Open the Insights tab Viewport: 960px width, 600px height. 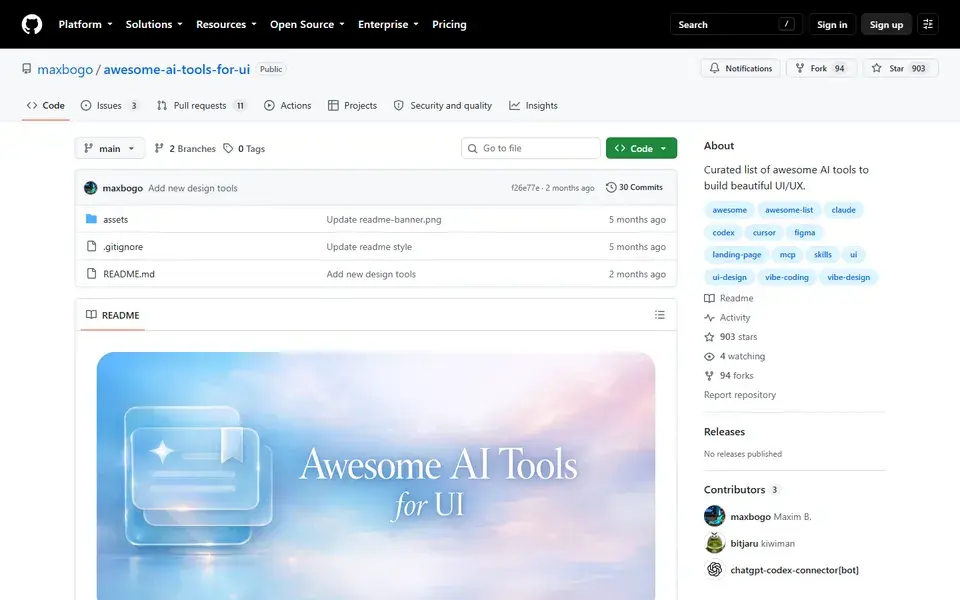[x=533, y=105]
